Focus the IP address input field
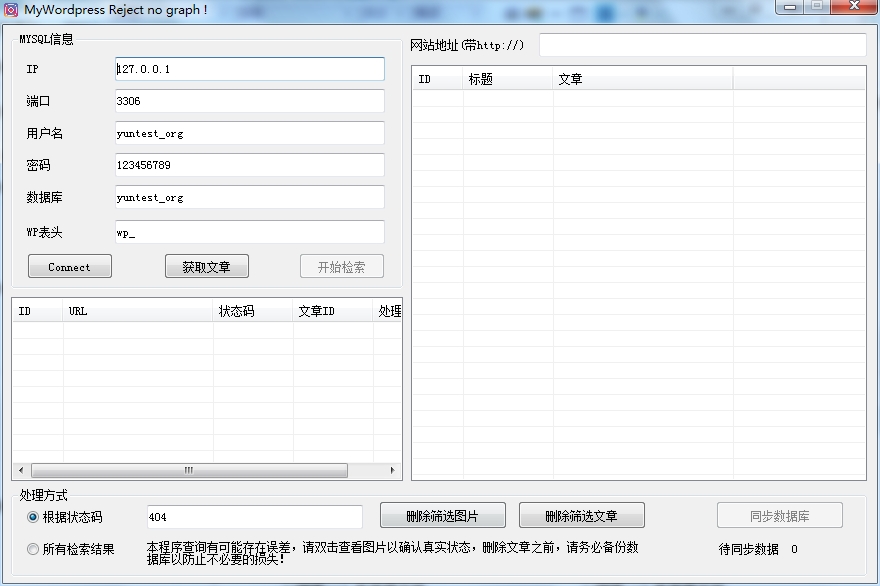 point(250,69)
